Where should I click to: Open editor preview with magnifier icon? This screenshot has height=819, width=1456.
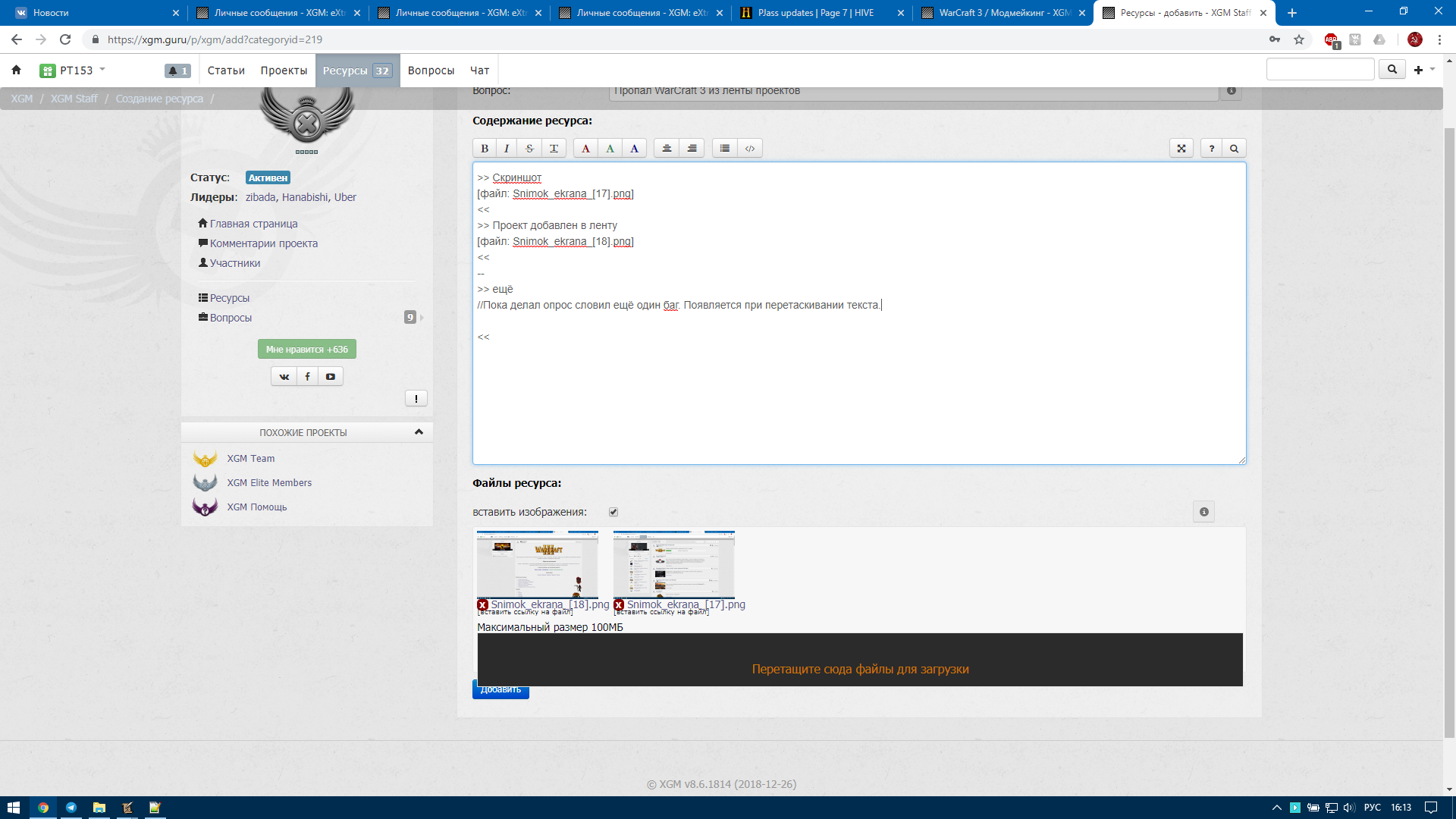coord(1234,149)
